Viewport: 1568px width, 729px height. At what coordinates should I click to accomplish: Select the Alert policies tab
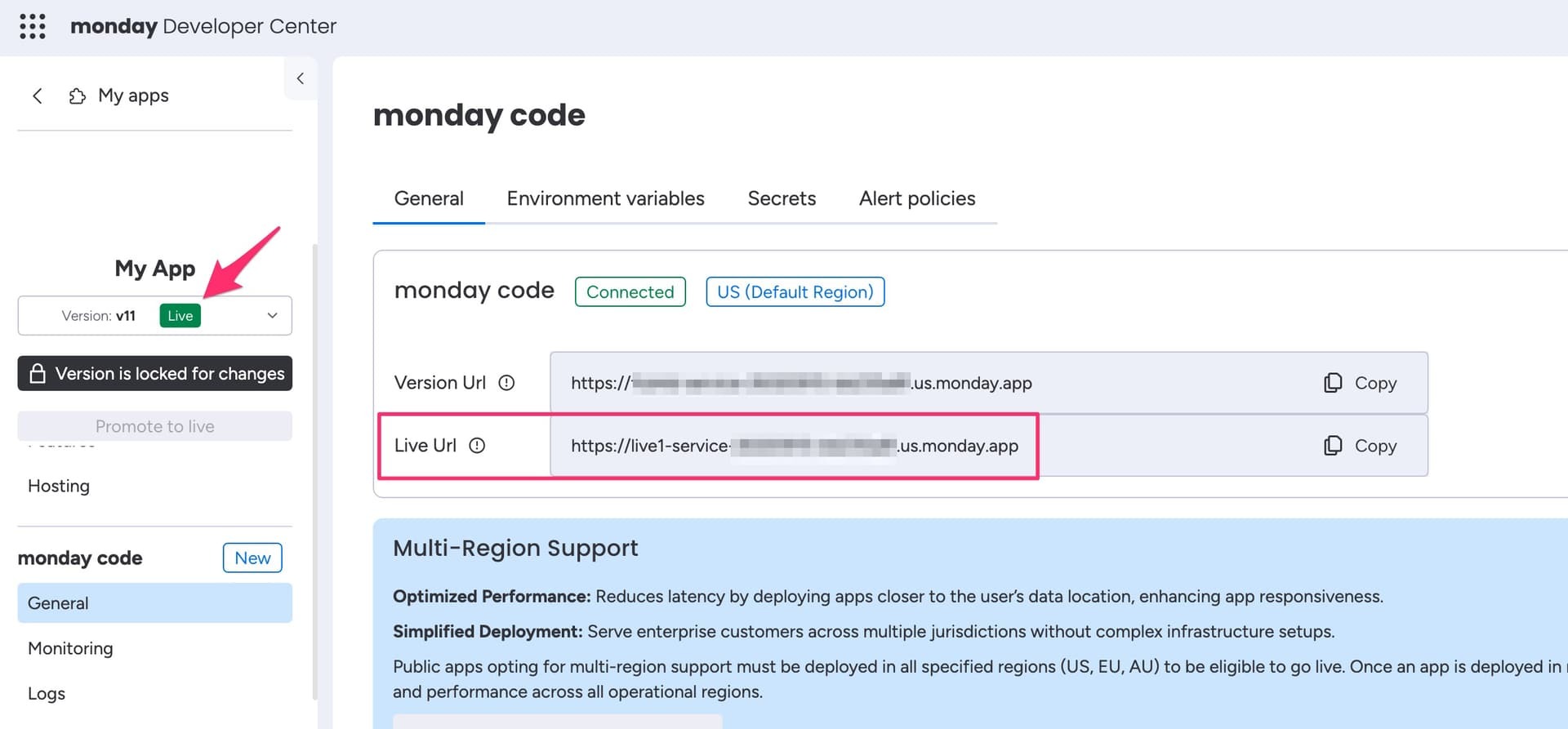pos(917,198)
